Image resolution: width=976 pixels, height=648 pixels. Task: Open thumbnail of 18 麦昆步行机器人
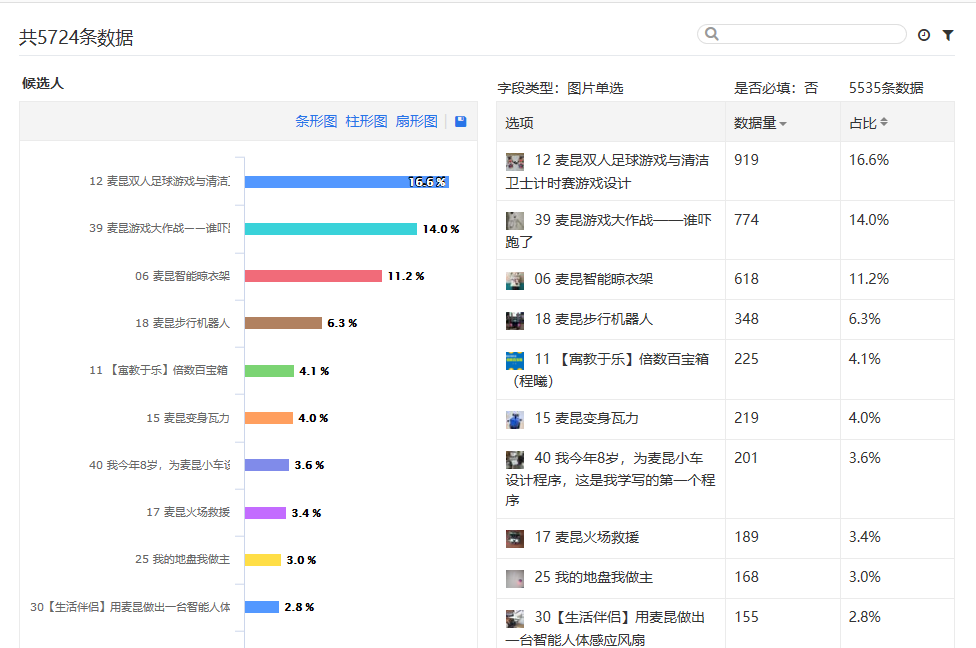pos(515,321)
